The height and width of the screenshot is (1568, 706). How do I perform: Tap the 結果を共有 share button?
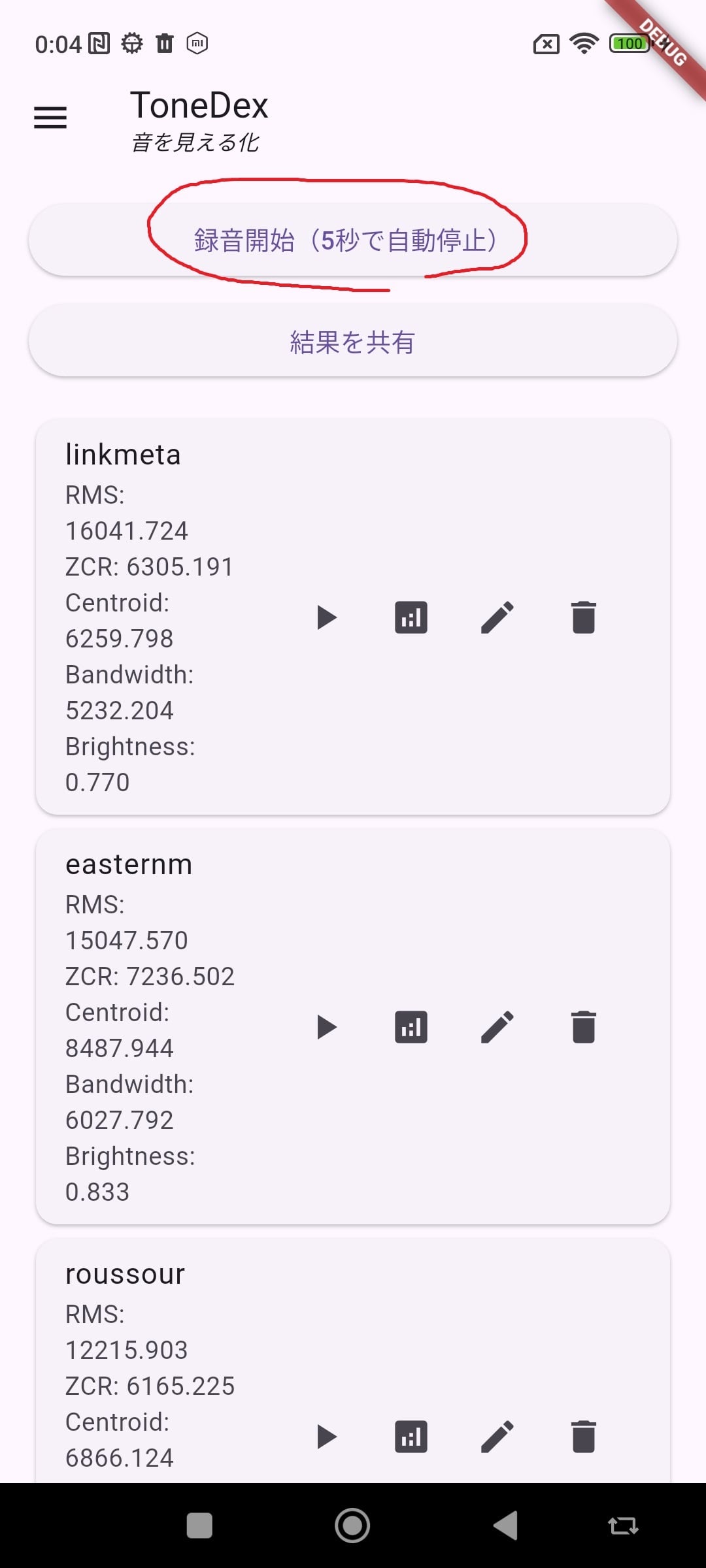click(x=352, y=341)
